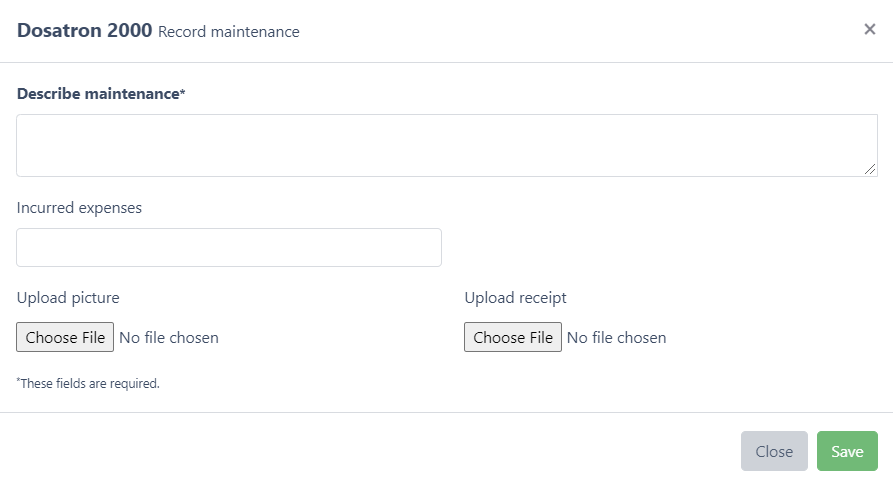The width and height of the screenshot is (893, 482).
Task: Click 'No file chosen' beside receipt upload
Action: [616, 338]
